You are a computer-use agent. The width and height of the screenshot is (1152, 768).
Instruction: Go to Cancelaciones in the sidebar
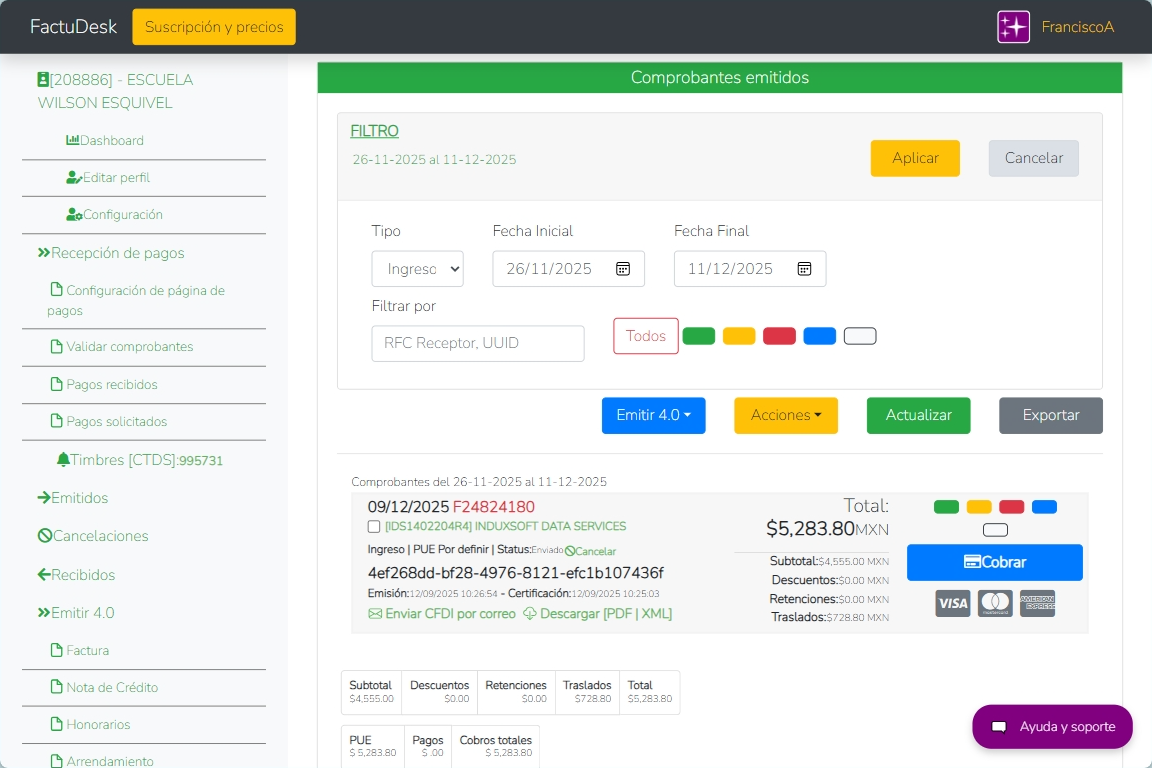(100, 536)
